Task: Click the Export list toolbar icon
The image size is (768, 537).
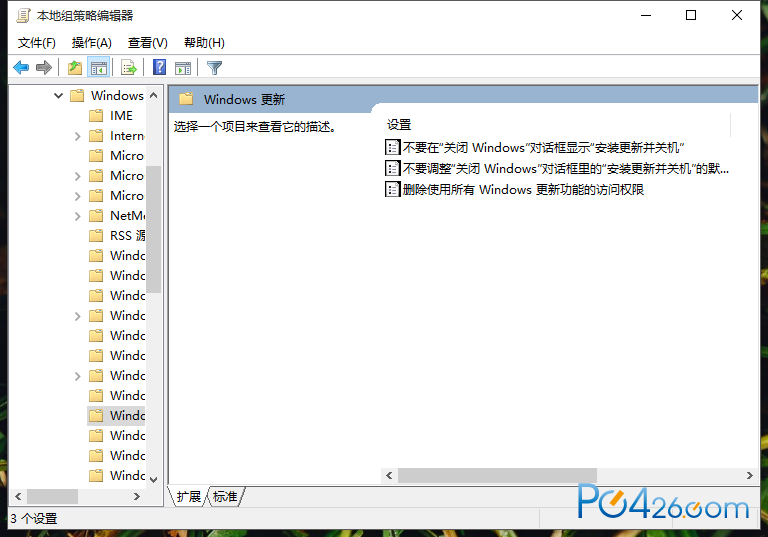Action: coord(129,67)
